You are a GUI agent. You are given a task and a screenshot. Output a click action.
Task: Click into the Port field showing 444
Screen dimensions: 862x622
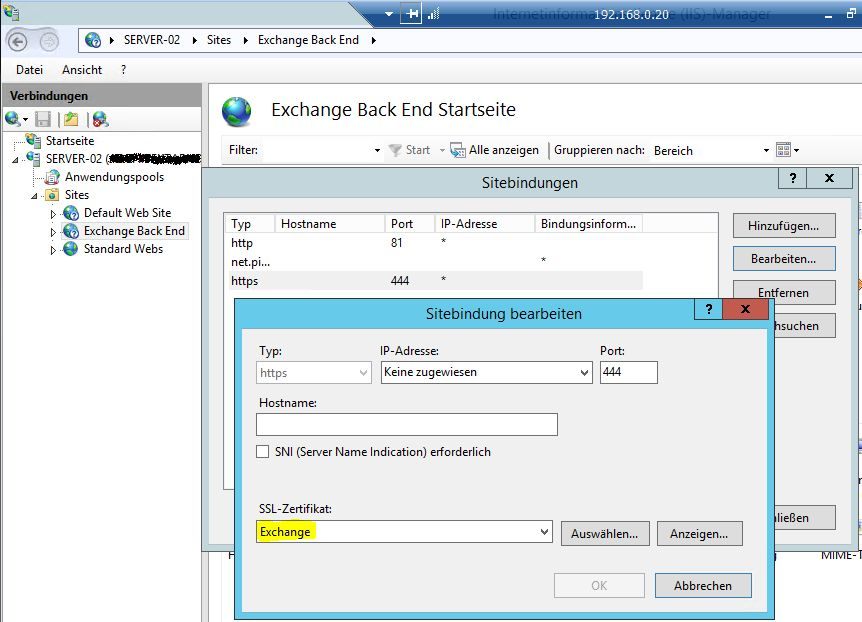[628, 372]
